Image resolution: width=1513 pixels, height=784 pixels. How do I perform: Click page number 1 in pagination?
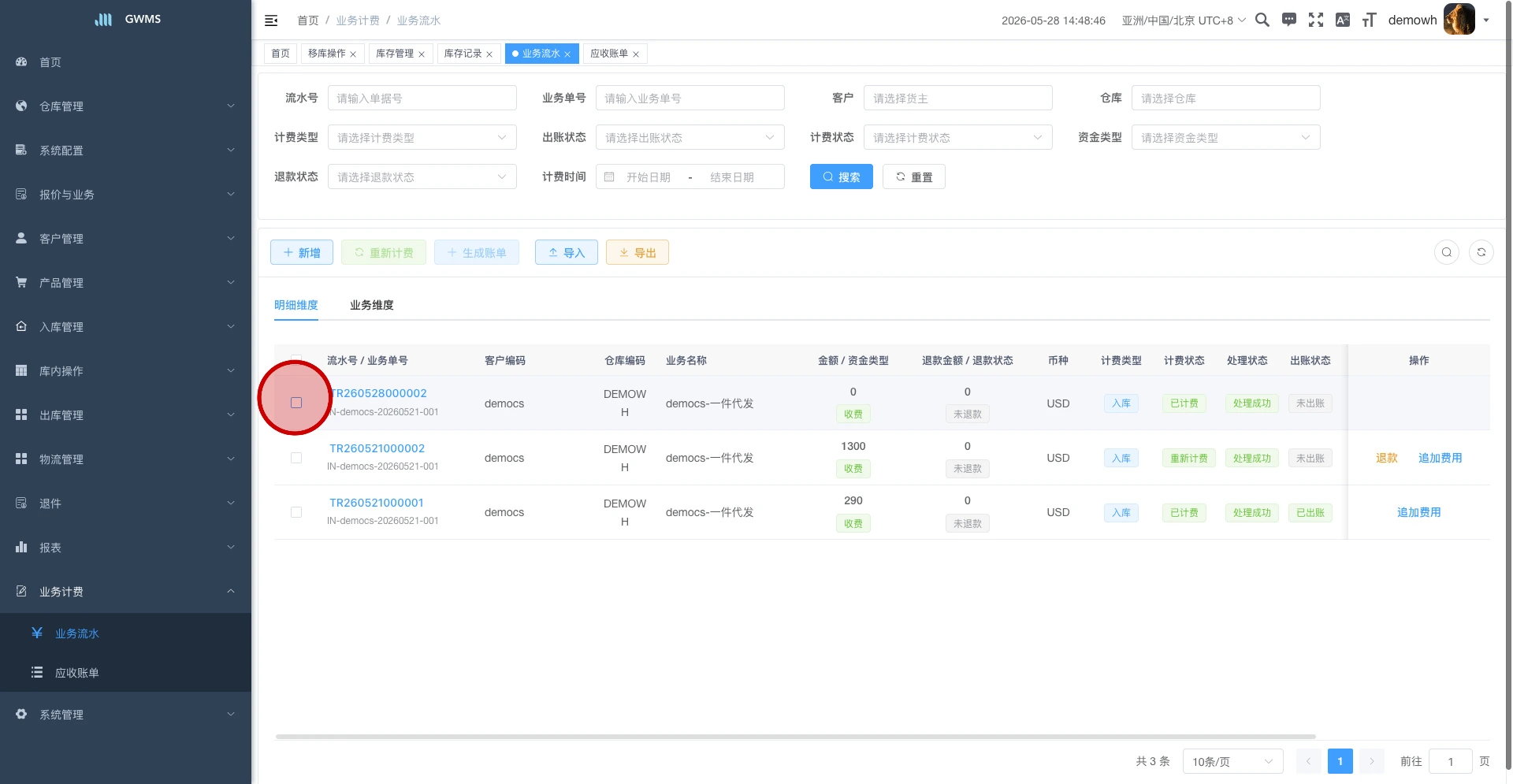point(1340,761)
